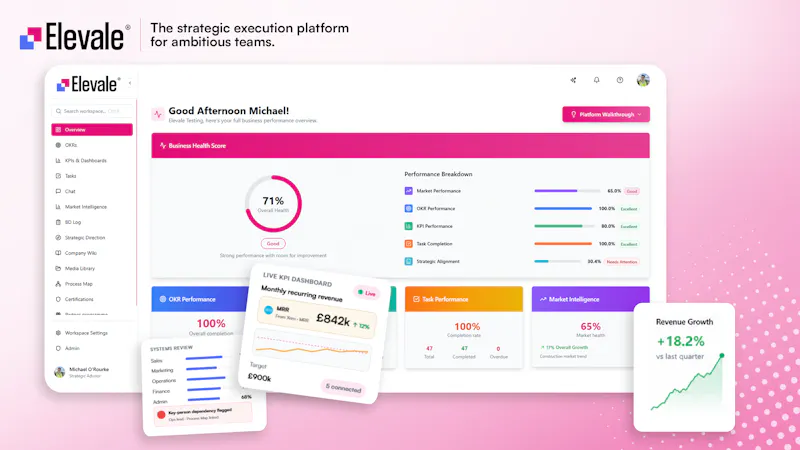This screenshot has width=800, height=450.
Task: Open user avatar in top right
Action: 643,80
